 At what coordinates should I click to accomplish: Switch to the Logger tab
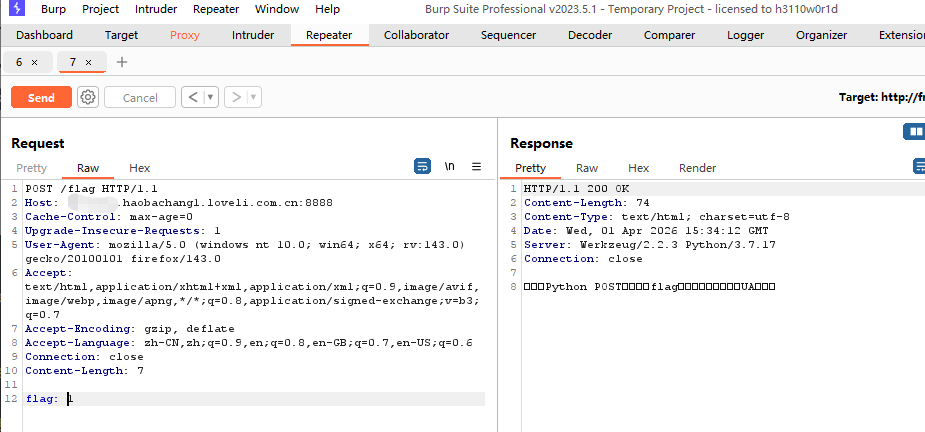pos(746,35)
